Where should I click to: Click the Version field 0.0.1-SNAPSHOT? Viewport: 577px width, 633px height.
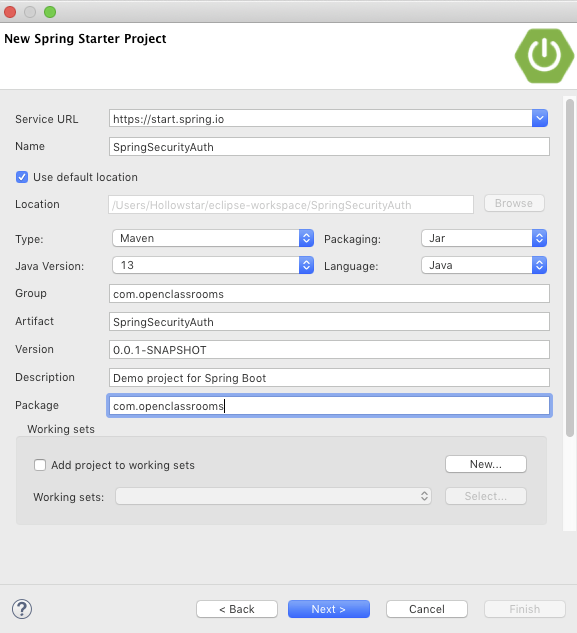point(329,350)
